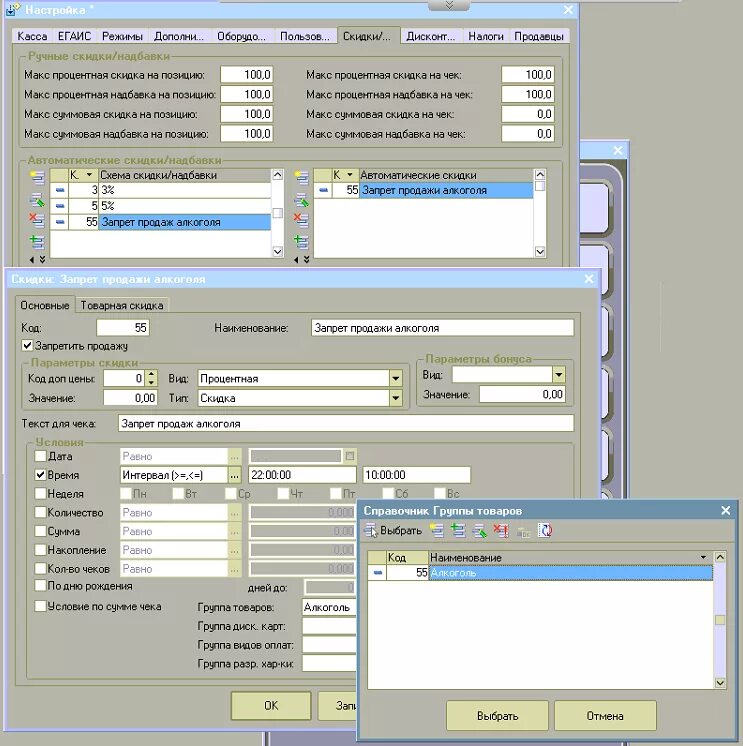Screen dimensions: 743x746
Task: Open sort arrow in Автоматические скидки K column
Action: (x=350, y=175)
